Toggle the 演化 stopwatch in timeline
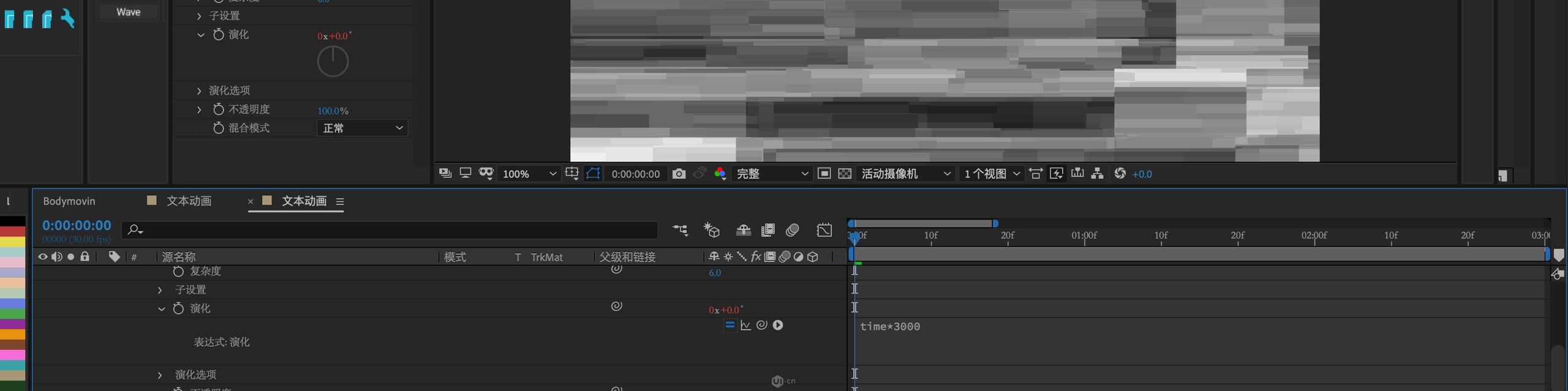 [x=178, y=308]
